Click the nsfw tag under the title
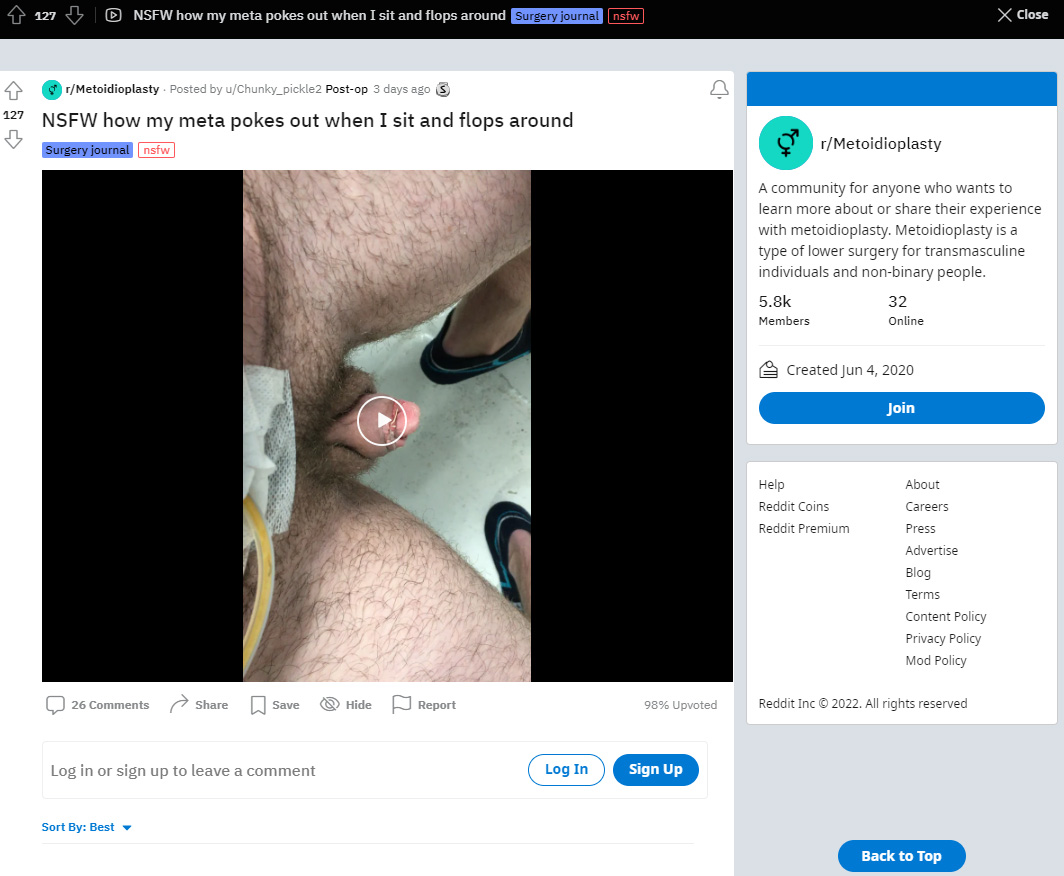 pos(156,150)
